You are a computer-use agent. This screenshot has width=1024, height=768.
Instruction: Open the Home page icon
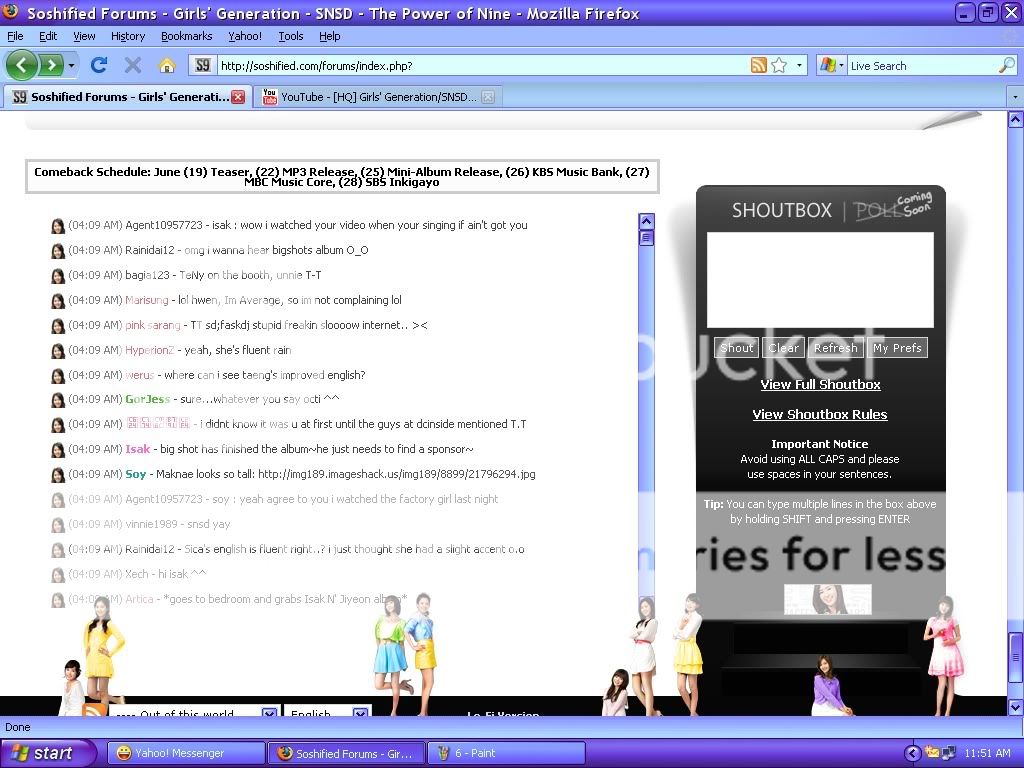click(x=167, y=65)
